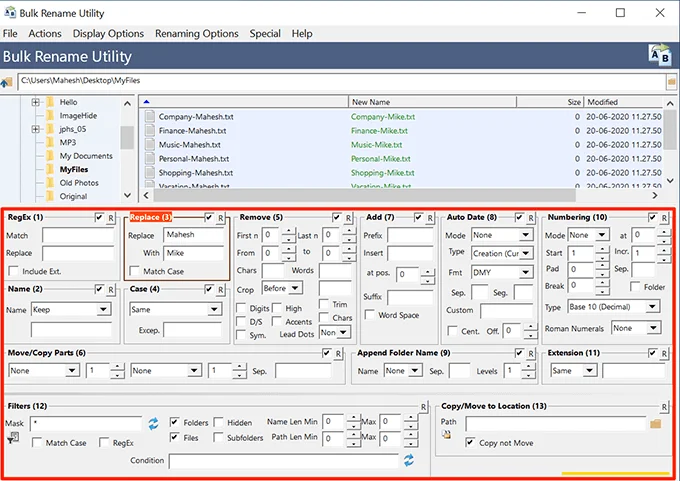Open the Renaming Options menu
680x481 pixels.
(197, 33)
